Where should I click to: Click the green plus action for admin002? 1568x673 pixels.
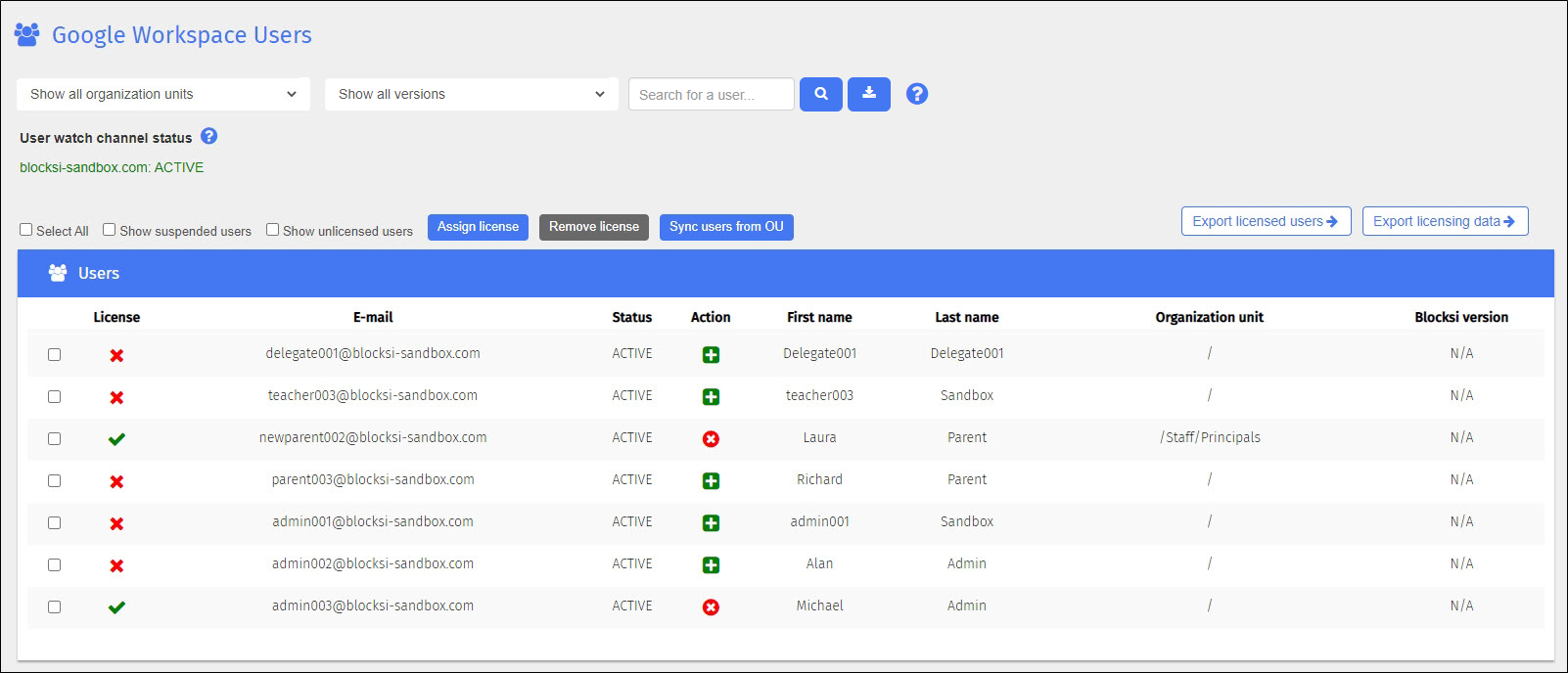tap(712, 565)
